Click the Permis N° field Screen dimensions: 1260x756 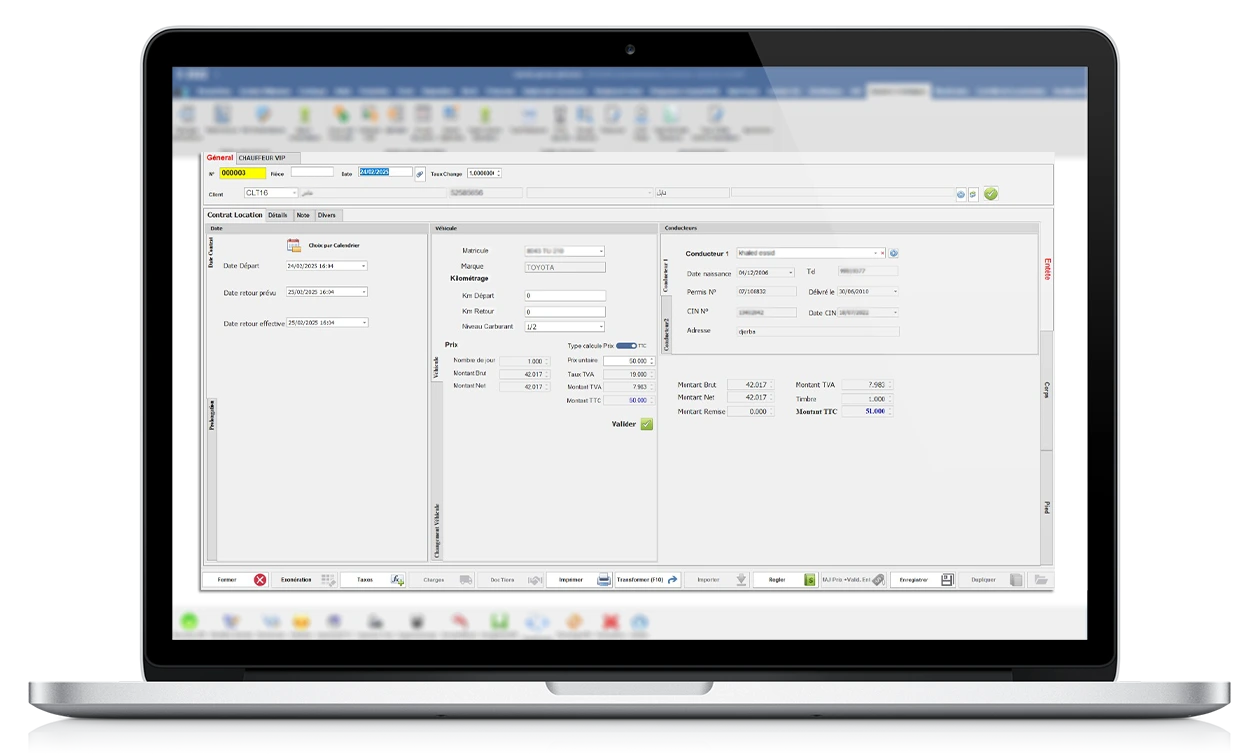[x=766, y=292]
